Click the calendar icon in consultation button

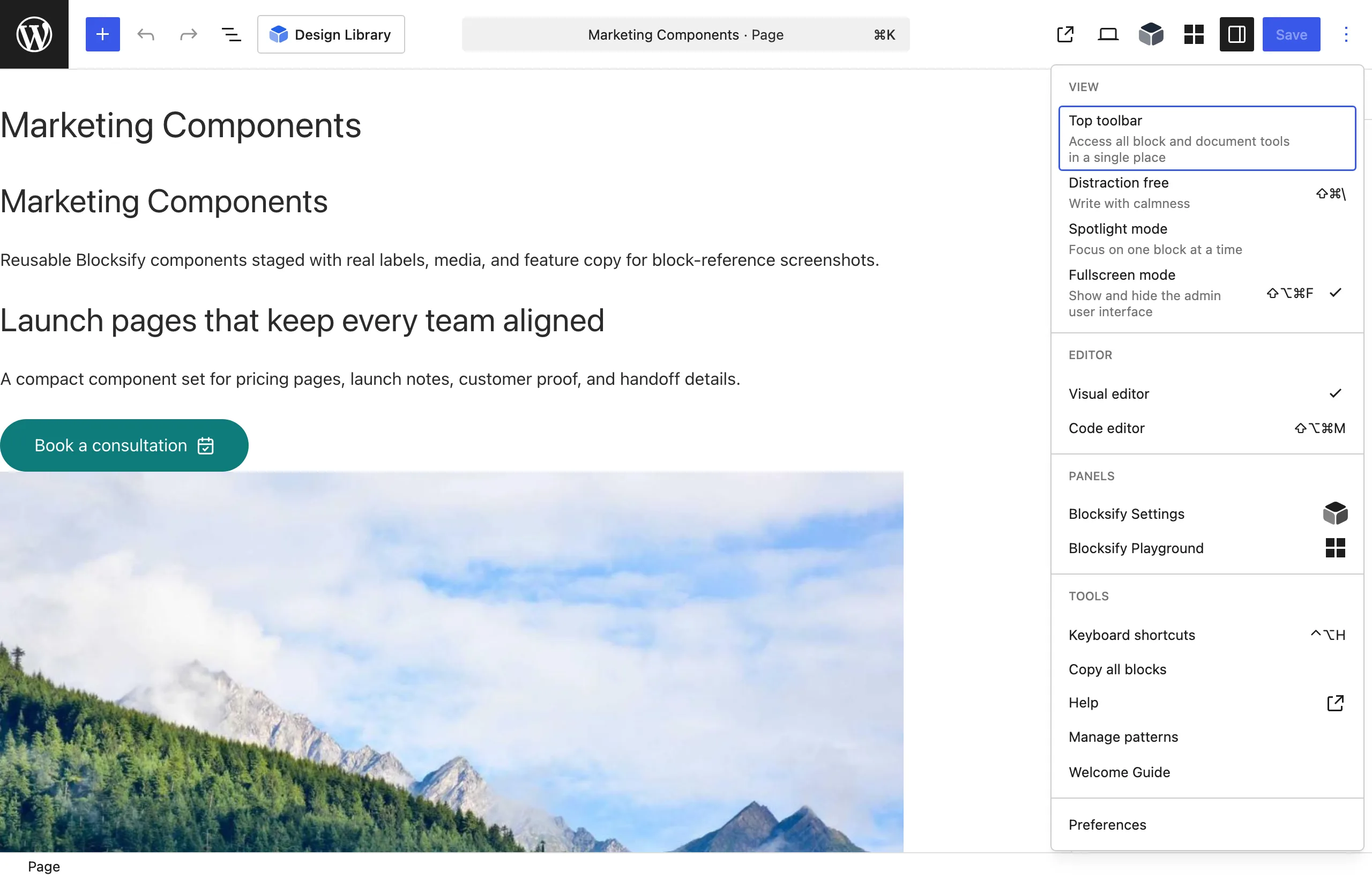click(x=205, y=445)
